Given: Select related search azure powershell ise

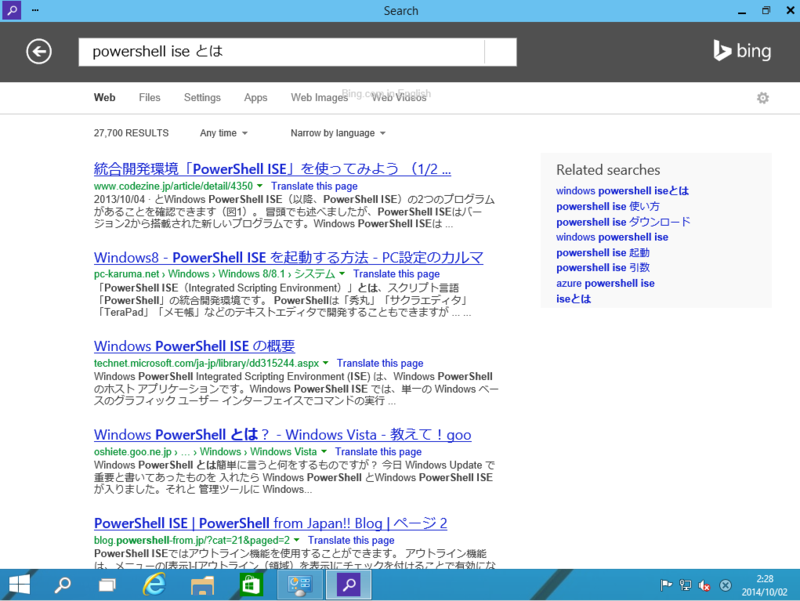Looking at the screenshot, I should [605, 284].
